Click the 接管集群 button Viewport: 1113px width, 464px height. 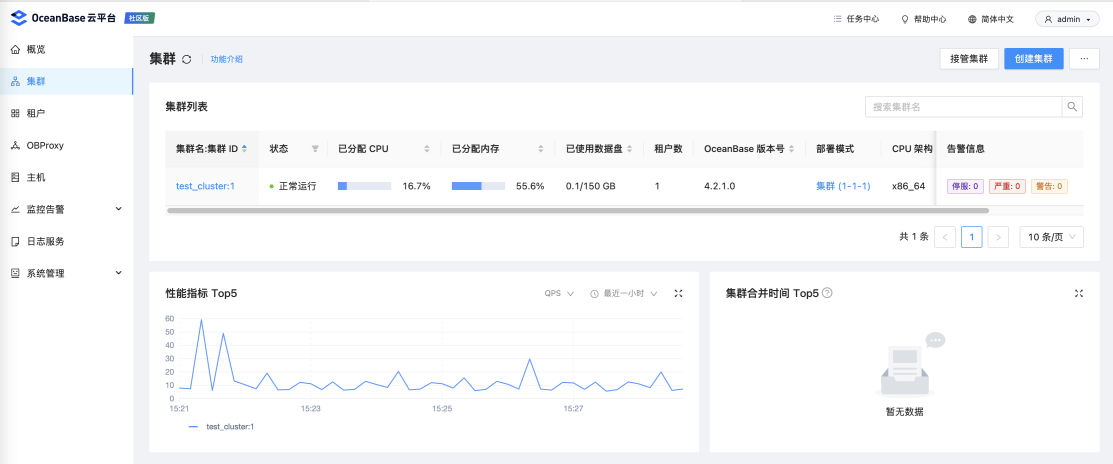click(969, 59)
